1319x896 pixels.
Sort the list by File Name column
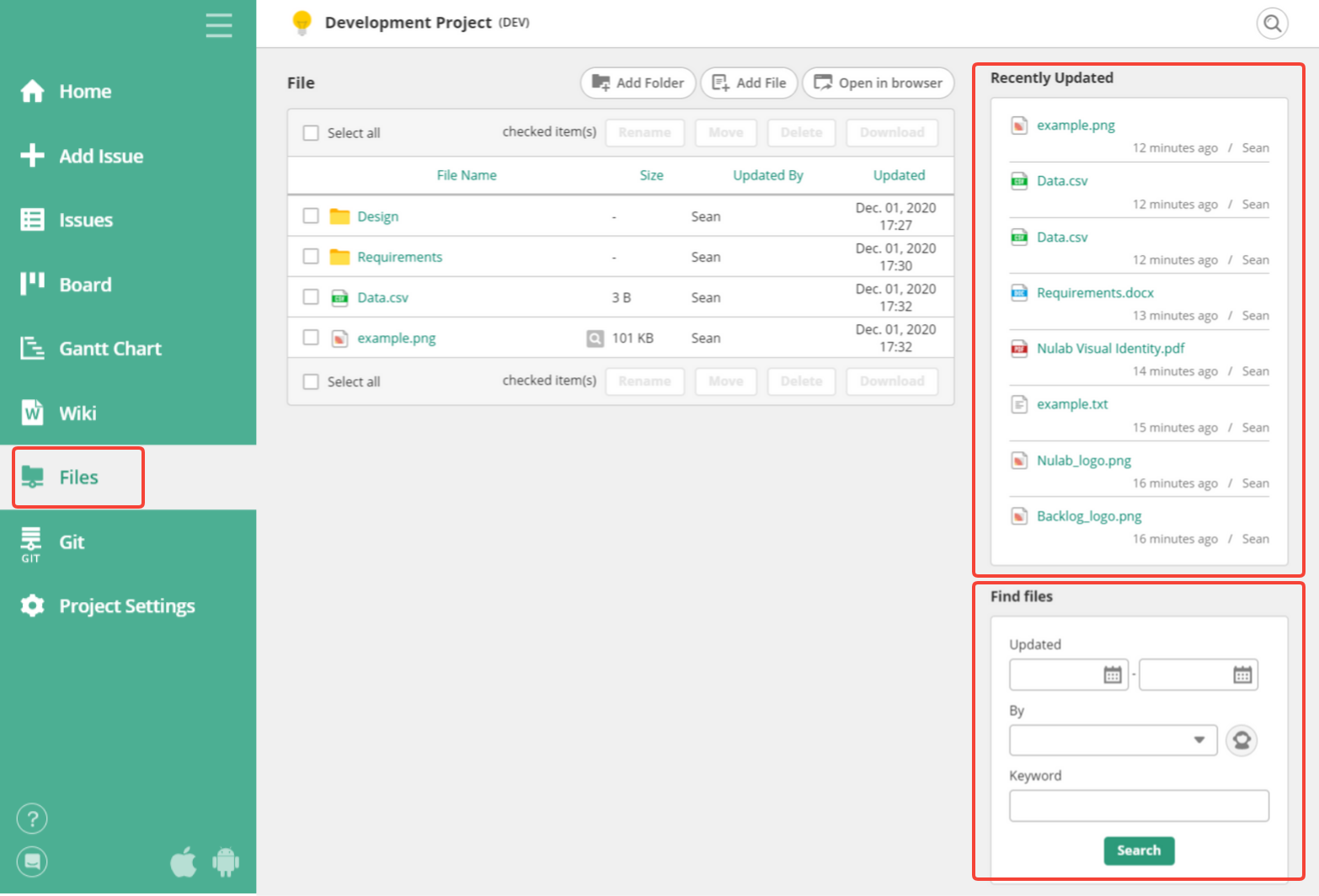466,175
